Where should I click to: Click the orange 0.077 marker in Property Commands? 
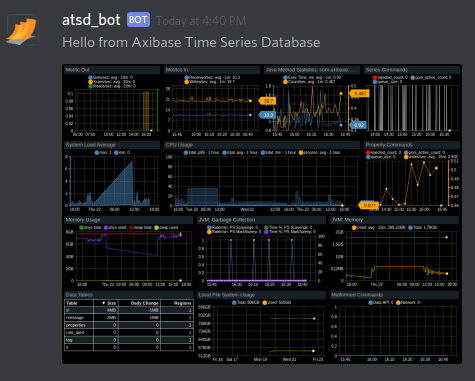click(368, 205)
